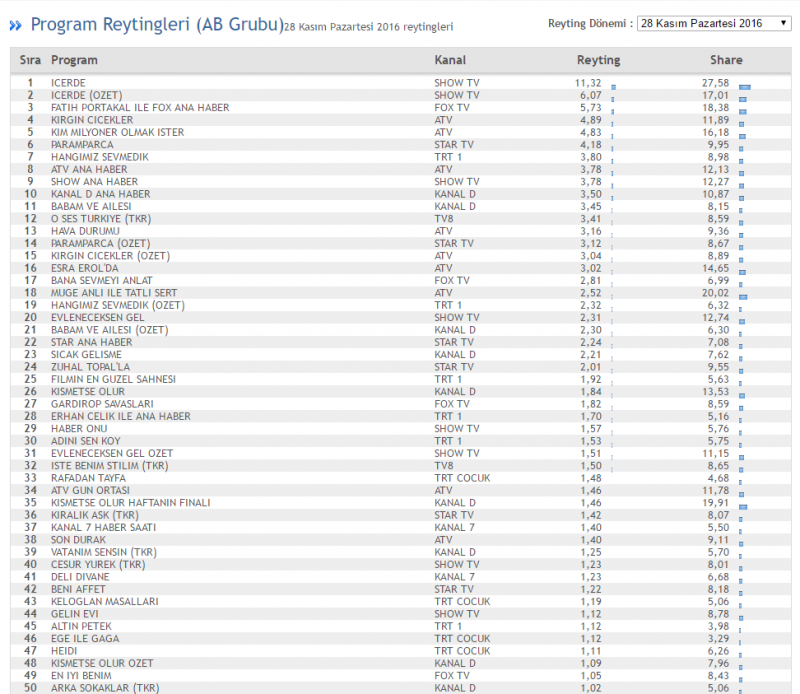Click the HEIDI program
This screenshot has width=800, height=694.
(64, 651)
